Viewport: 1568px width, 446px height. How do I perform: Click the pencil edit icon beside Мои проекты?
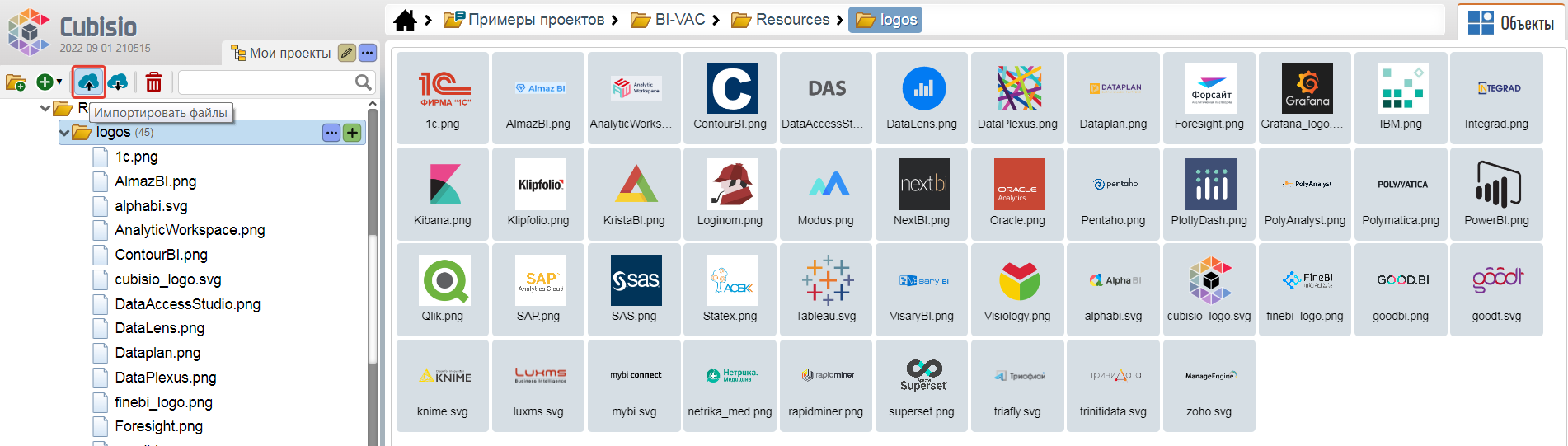coord(347,53)
